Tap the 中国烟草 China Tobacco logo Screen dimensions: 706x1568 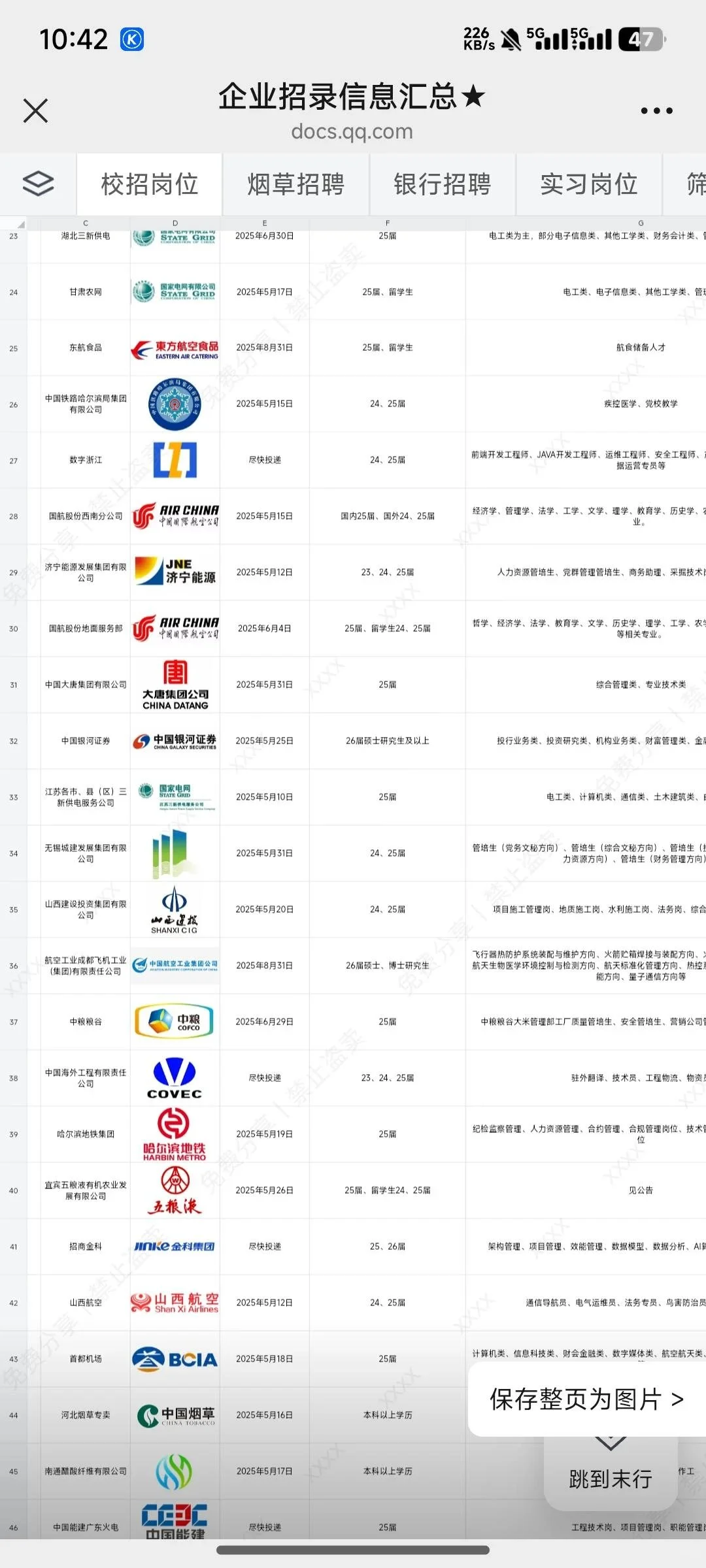pyautogui.click(x=175, y=1415)
